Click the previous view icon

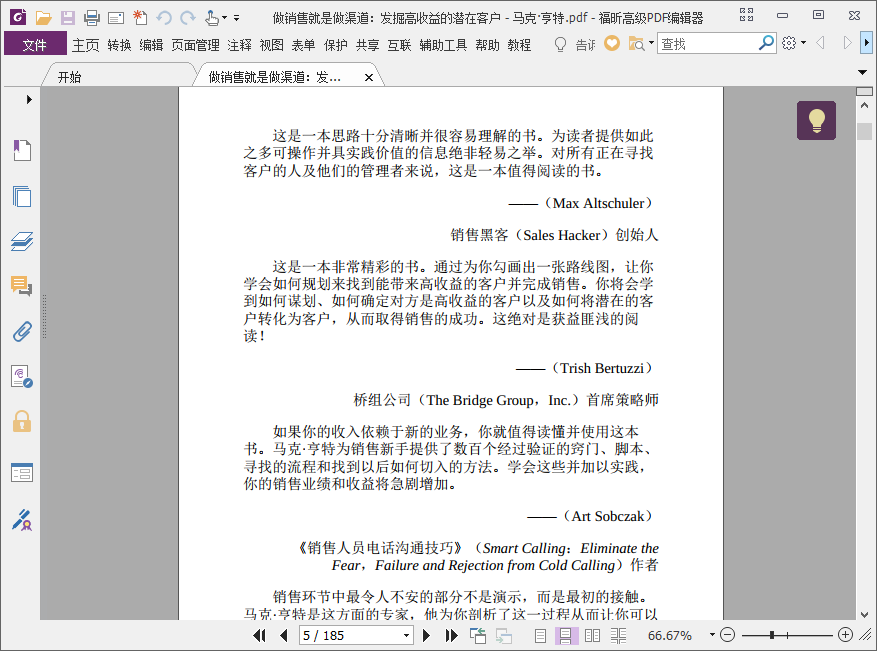[478, 635]
